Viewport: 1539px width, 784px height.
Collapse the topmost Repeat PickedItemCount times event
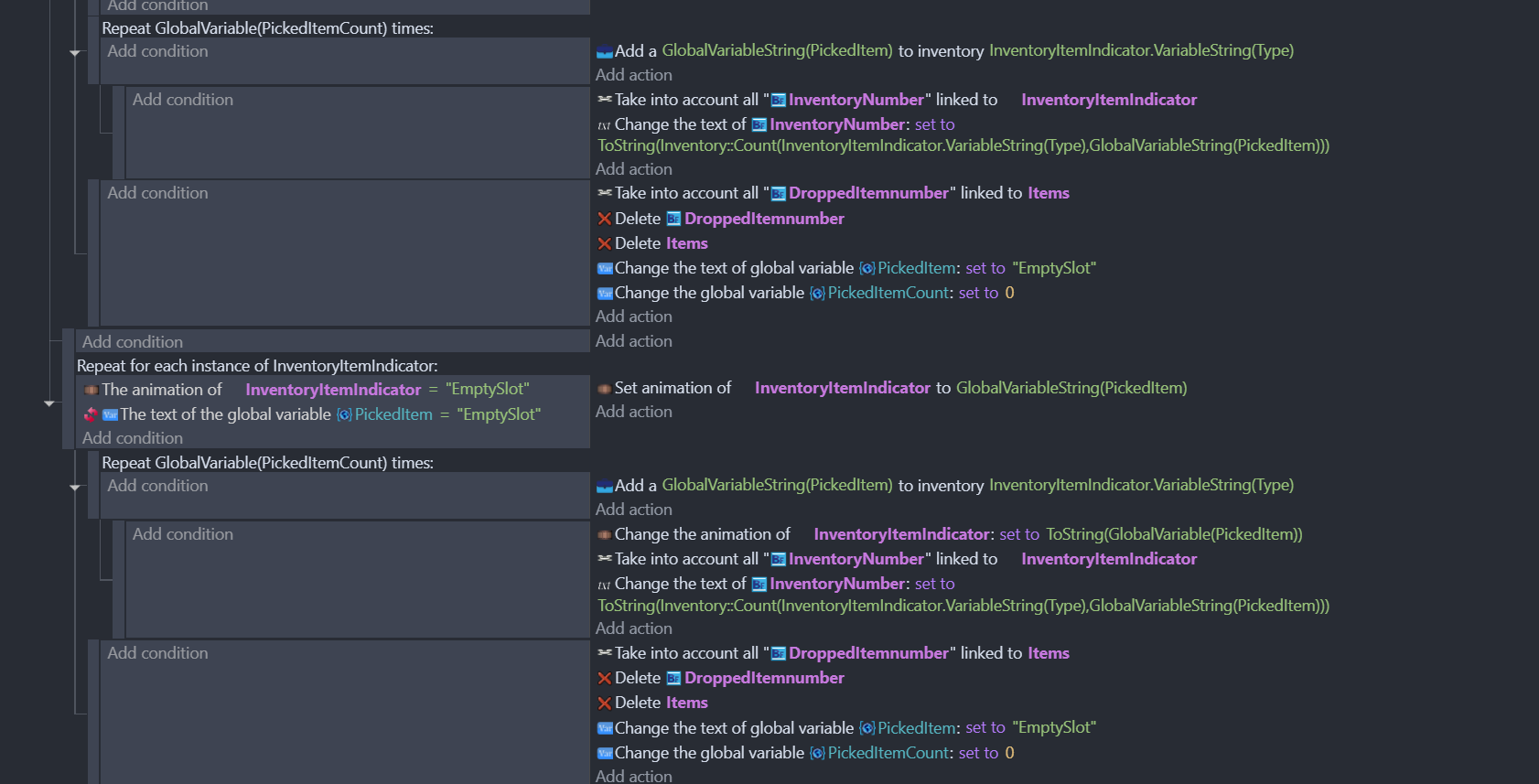point(75,53)
